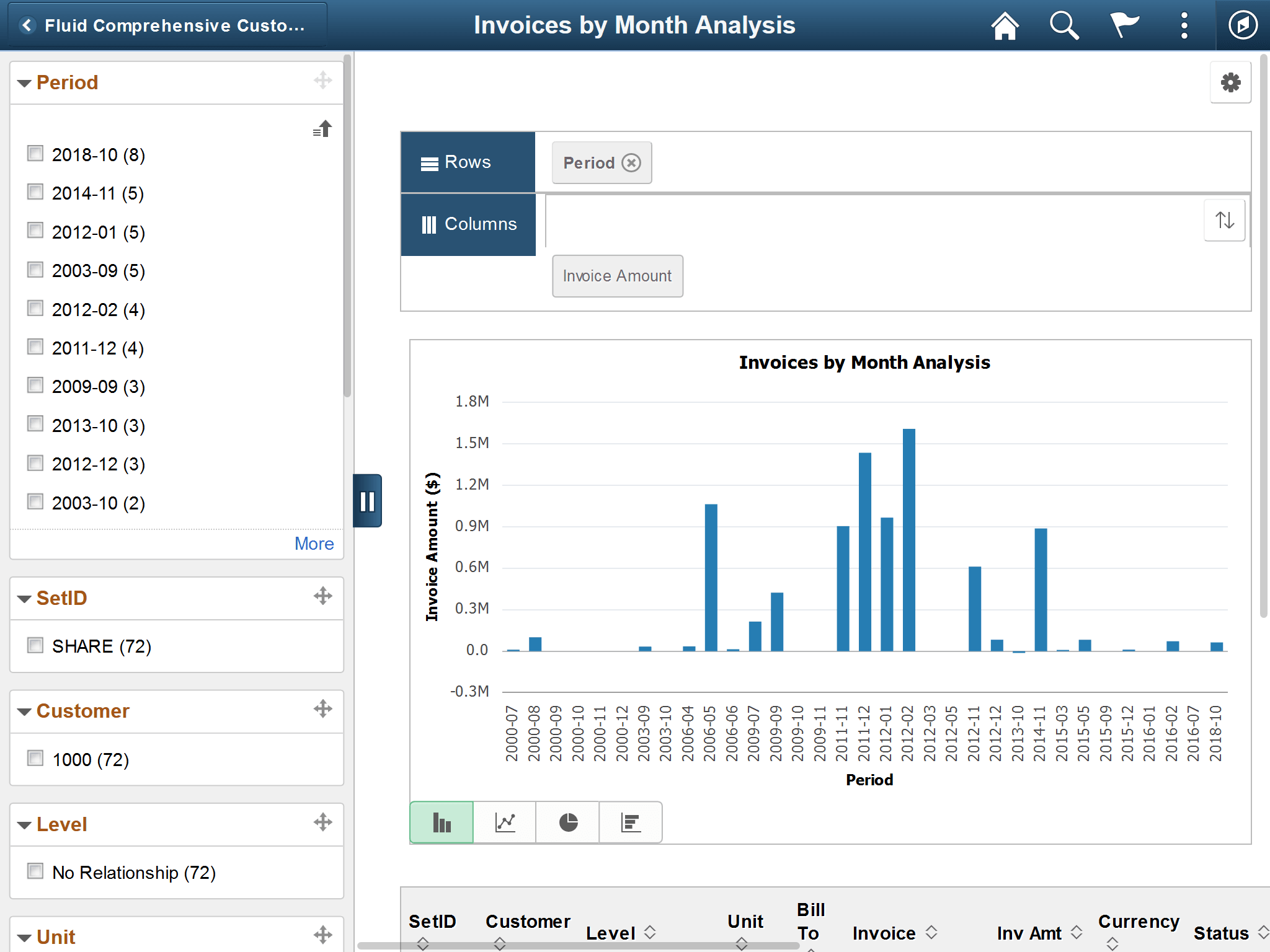Check the No Relationship checkbox

[x=35, y=871]
